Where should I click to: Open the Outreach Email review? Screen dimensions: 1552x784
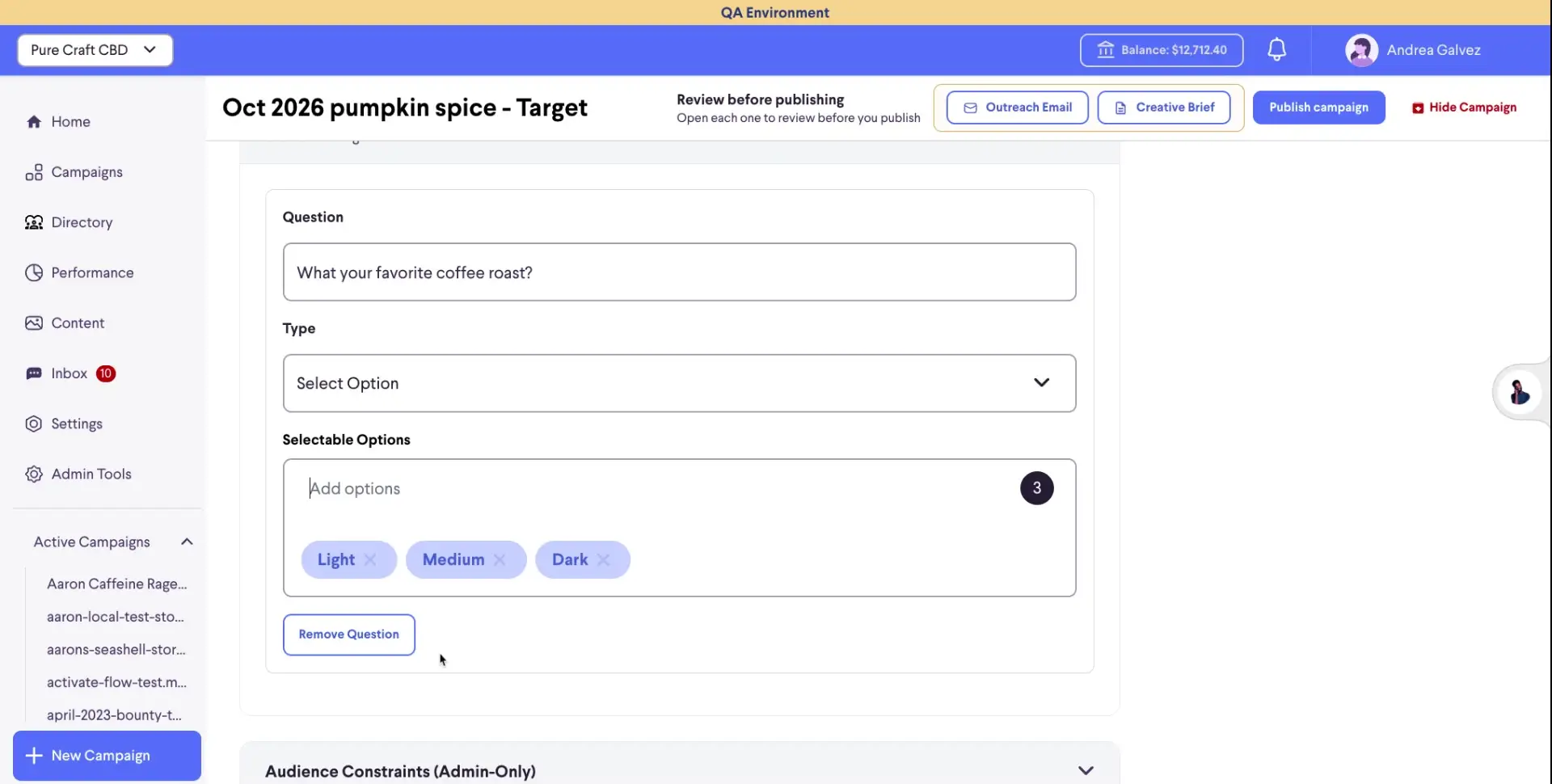pyautogui.click(x=1017, y=107)
